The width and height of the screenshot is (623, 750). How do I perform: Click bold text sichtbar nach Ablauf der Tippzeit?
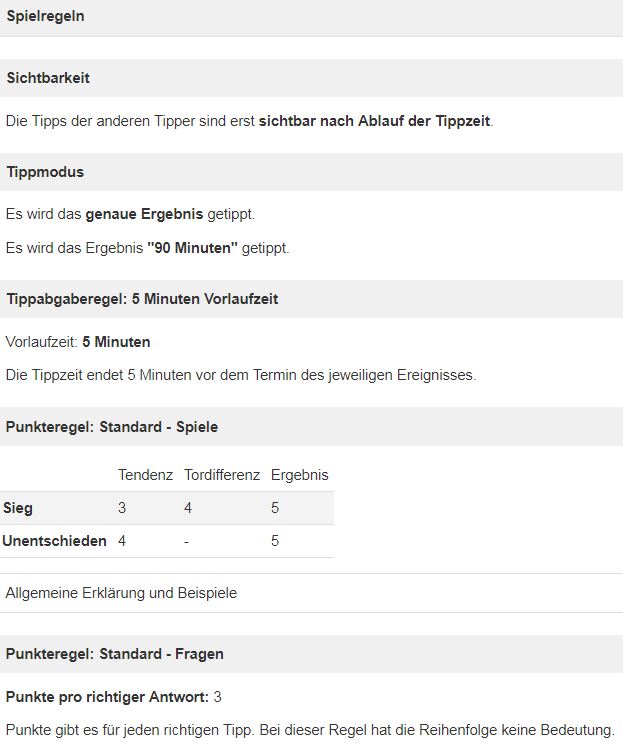375,121
